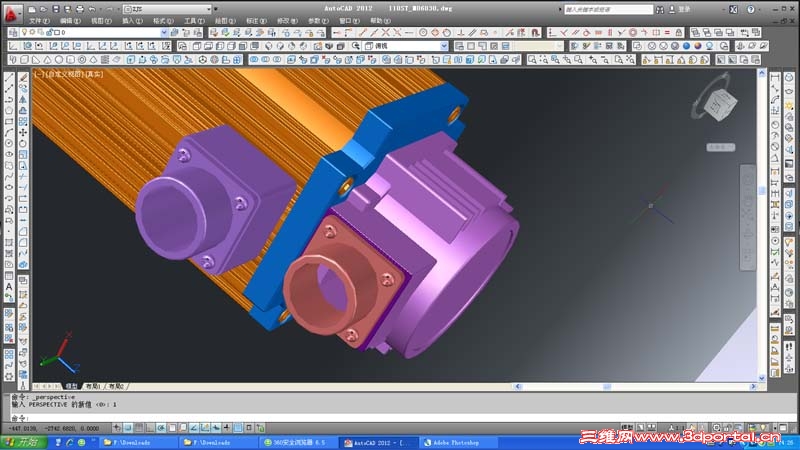Toggle Object Snap in status bar
This screenshot has width=800, height=450.
172,428
